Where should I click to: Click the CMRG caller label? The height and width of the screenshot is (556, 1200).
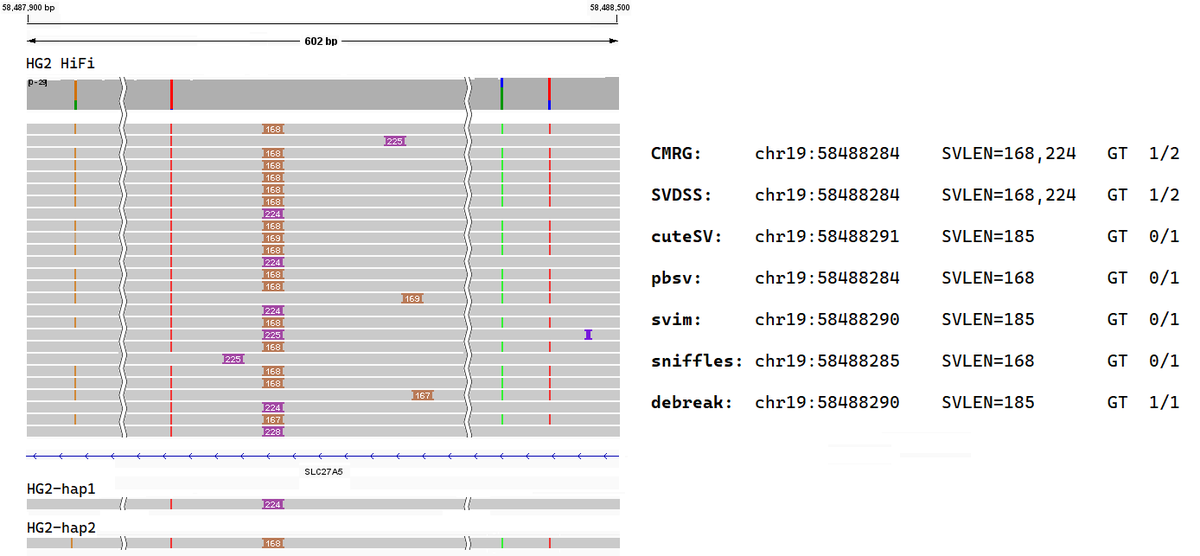(676, 153)
